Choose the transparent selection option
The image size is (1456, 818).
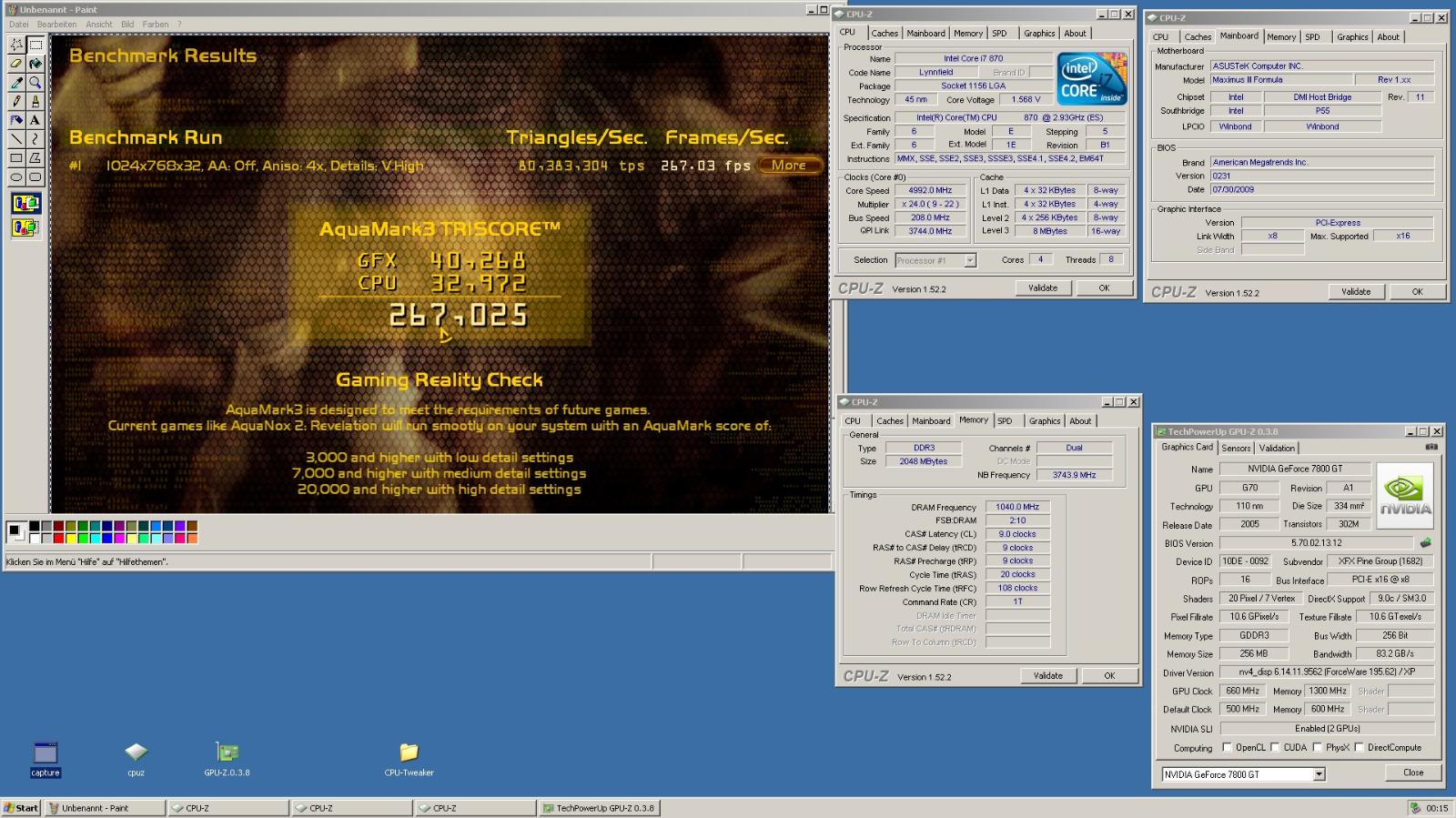coord(25,227)
